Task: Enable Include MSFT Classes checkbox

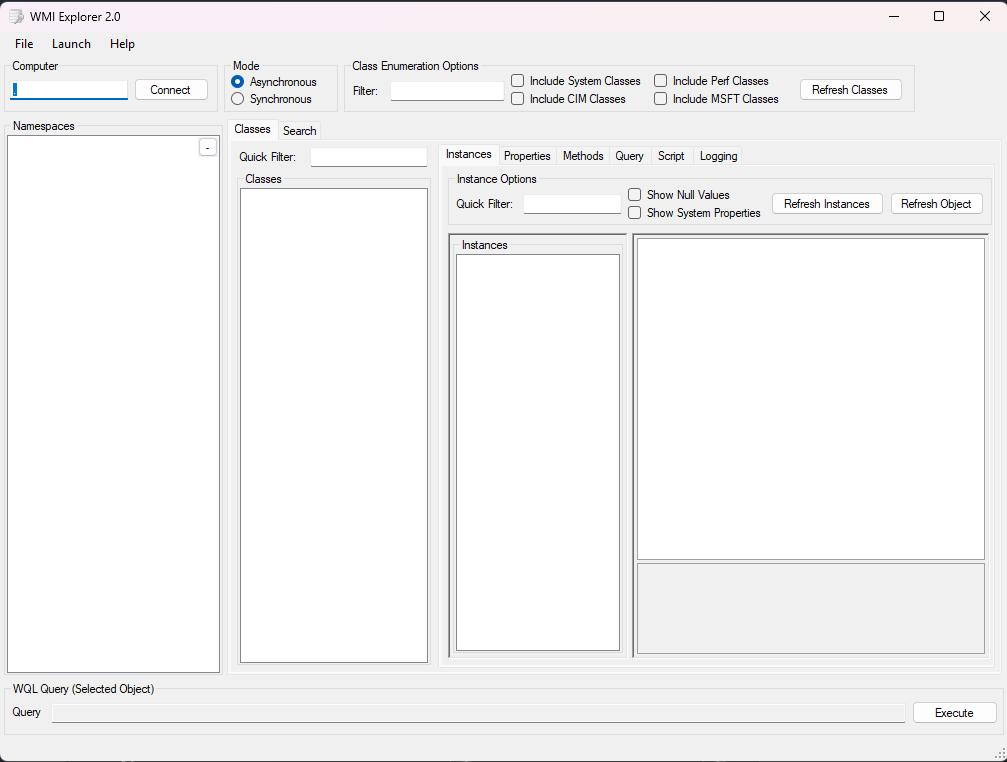Action: [x=661, y=99]
